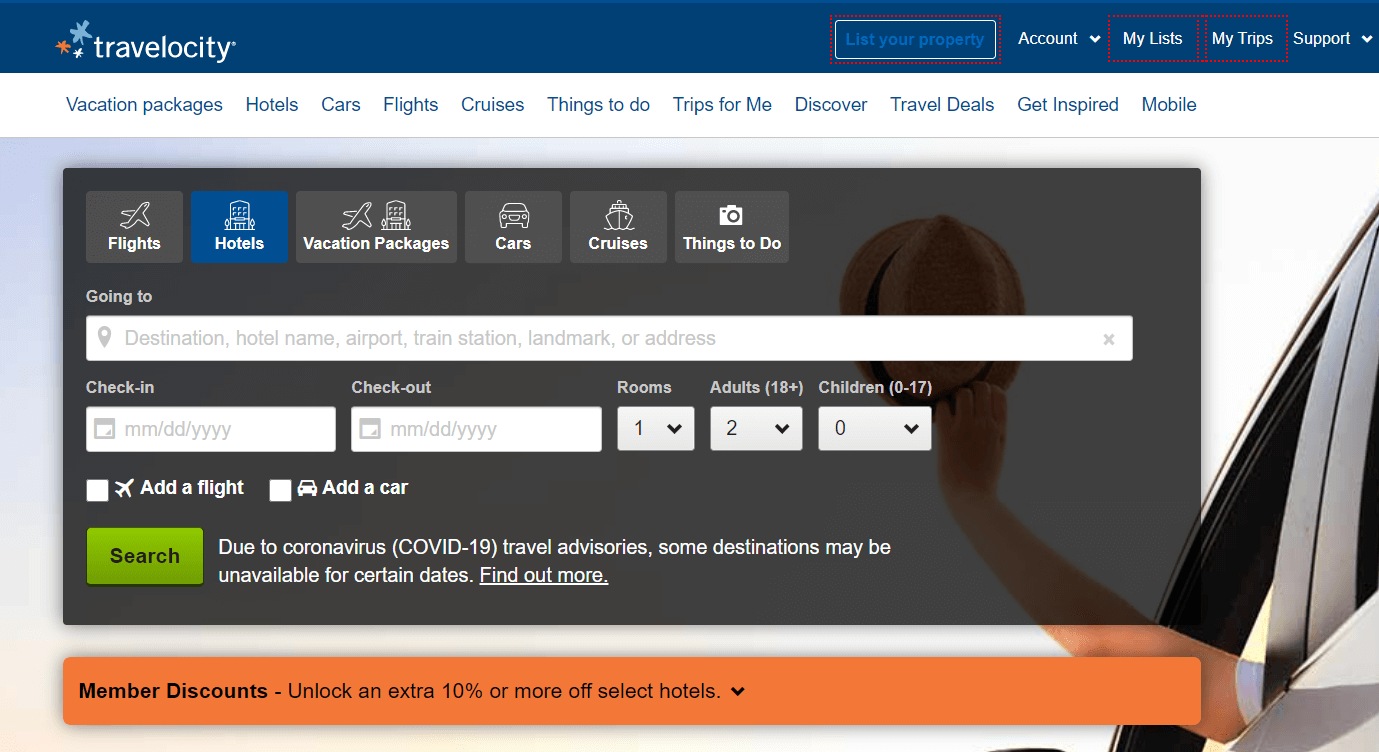Open the Discover page
The height and width of the screenshot is (752, 1379).
click(831, 104)
